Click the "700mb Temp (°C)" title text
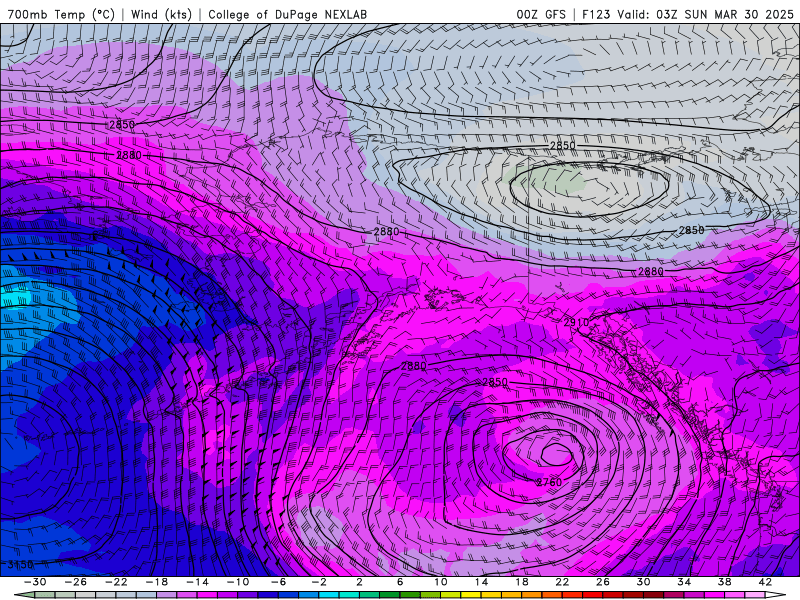The height and width of the screenshot is (600, 800). (61, 14)
